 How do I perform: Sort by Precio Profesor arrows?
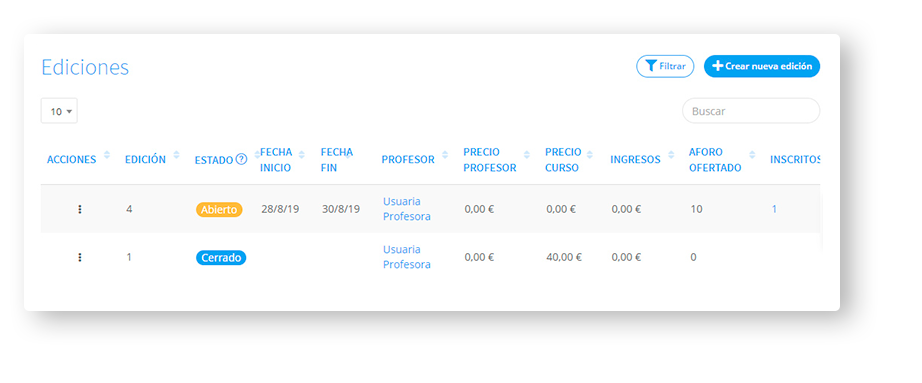pos(527,155)
